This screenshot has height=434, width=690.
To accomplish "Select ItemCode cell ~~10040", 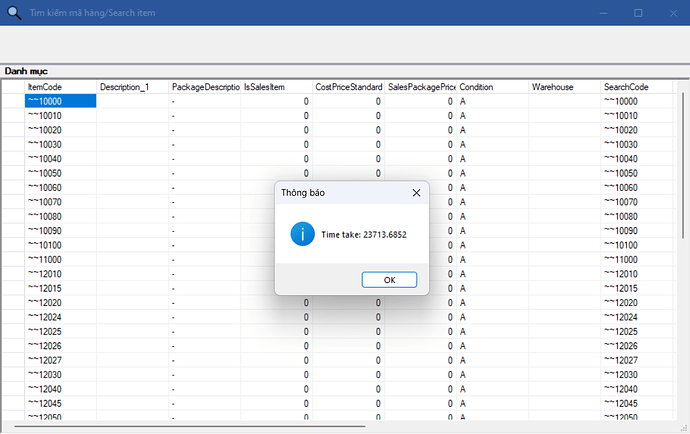I will (60, 159).
